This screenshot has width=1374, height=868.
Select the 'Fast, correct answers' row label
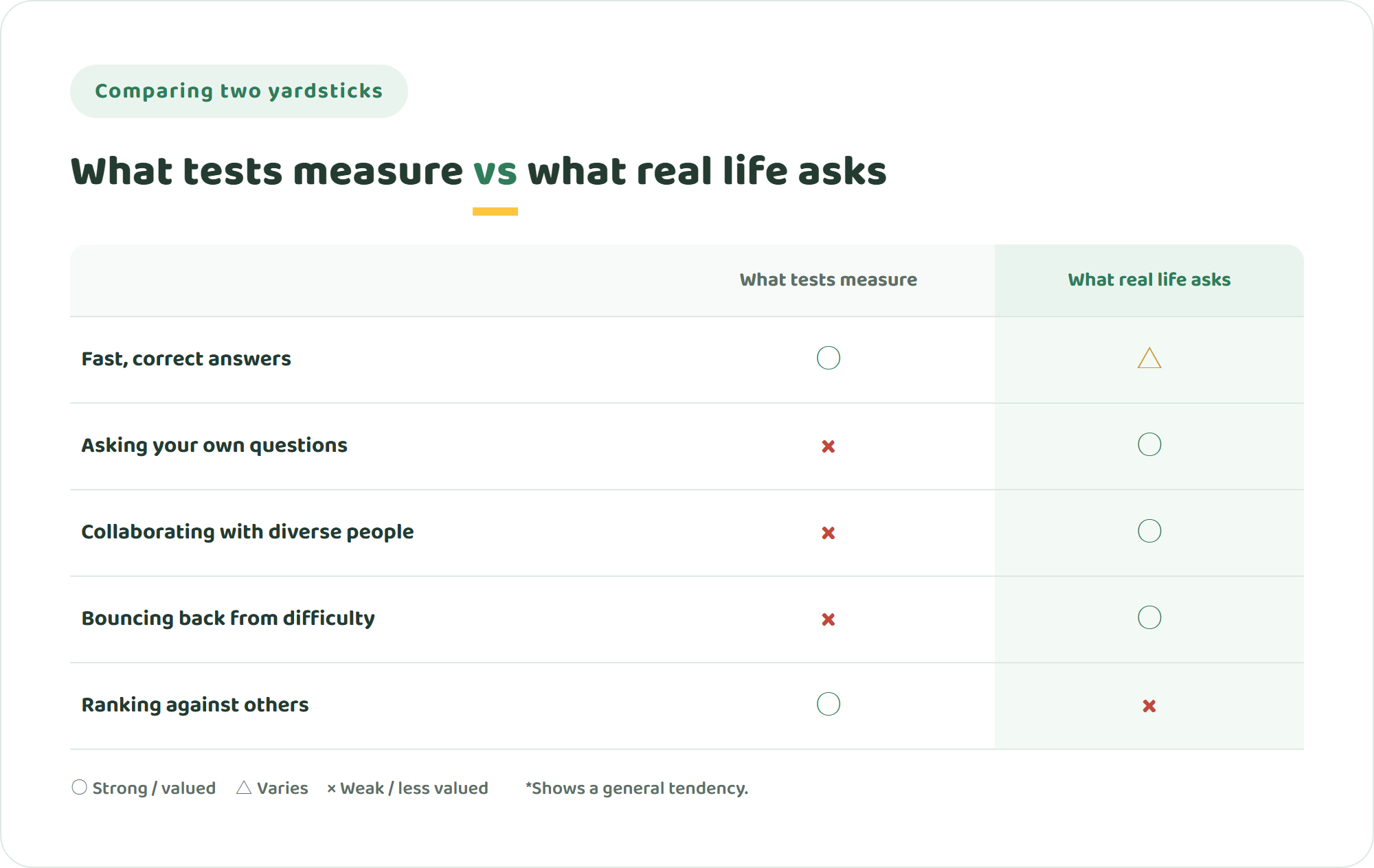[186, 359]
